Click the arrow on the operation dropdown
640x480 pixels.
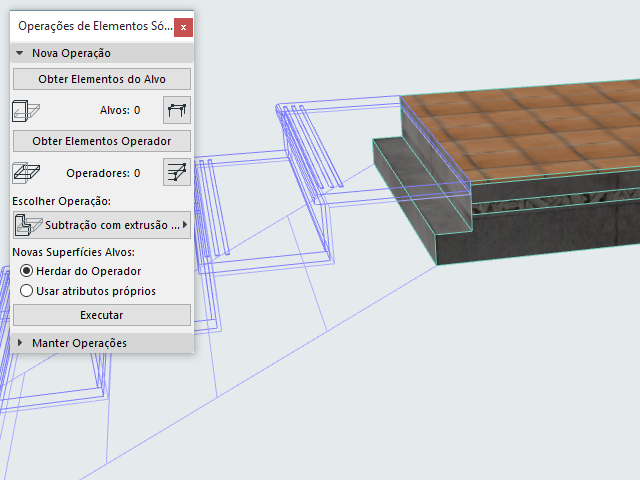pos(185,224)
